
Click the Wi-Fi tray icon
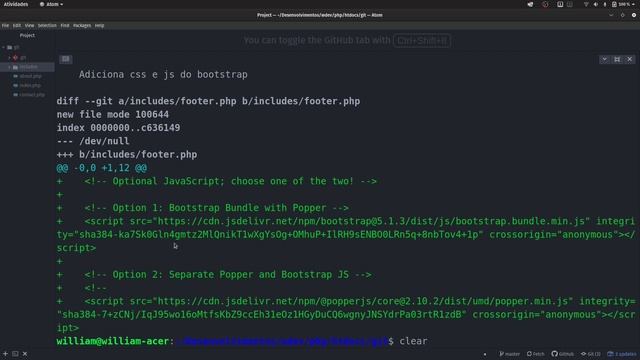[x=586, y=4]
